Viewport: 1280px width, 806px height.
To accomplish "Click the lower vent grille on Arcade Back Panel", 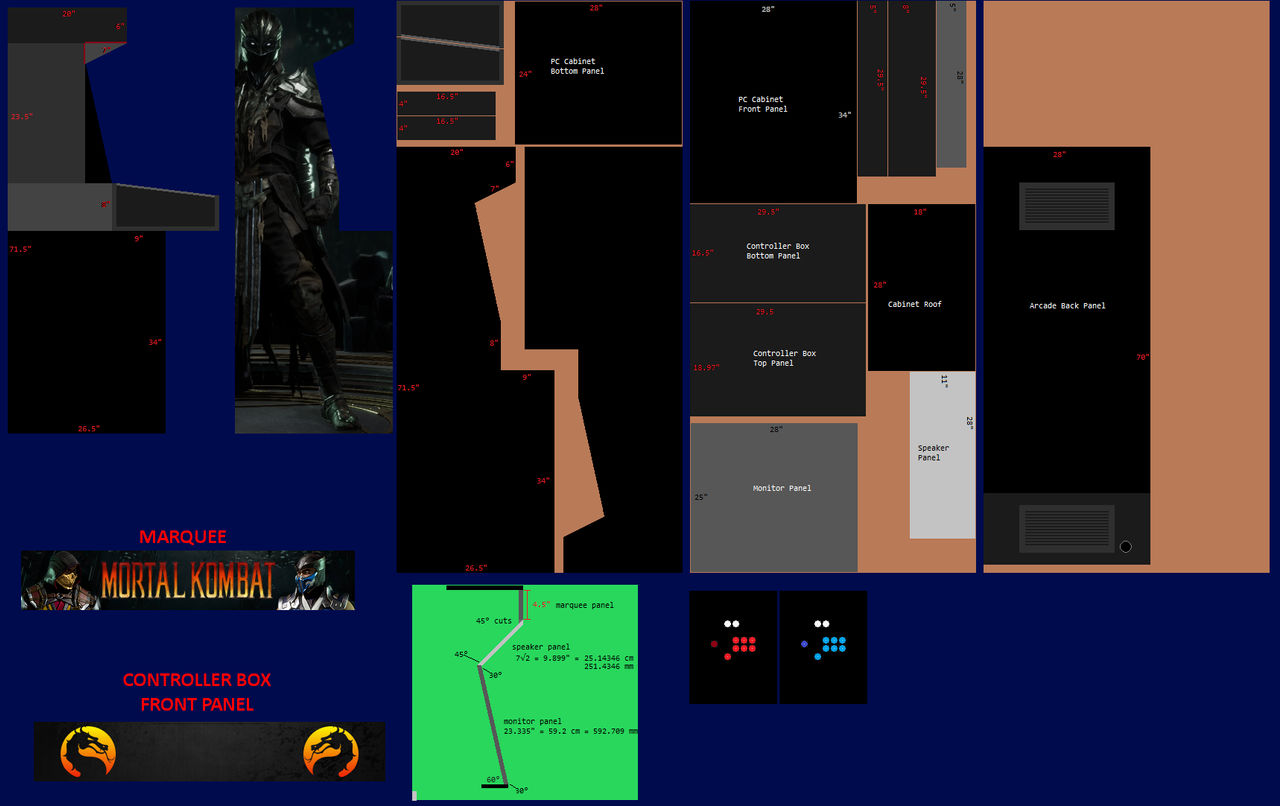I will pos(1066,529).
